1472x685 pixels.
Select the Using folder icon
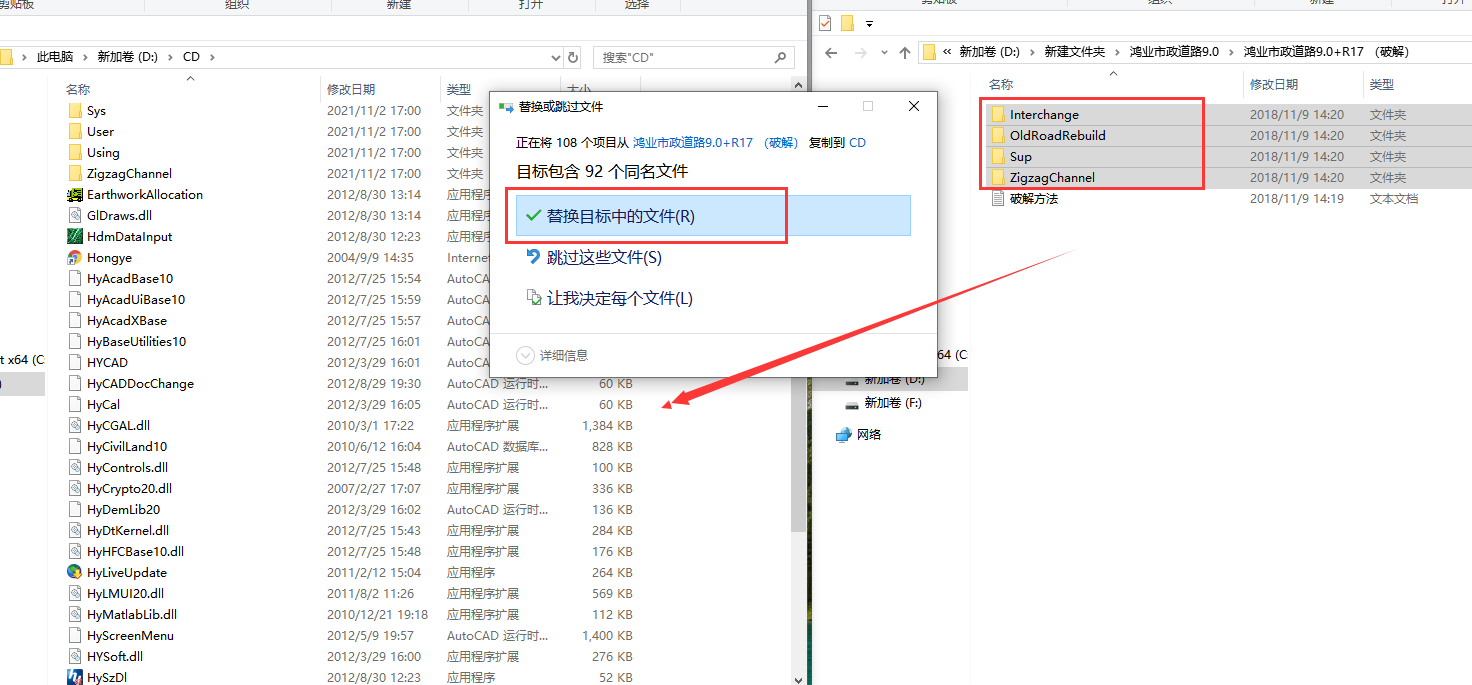coord(75,153)
